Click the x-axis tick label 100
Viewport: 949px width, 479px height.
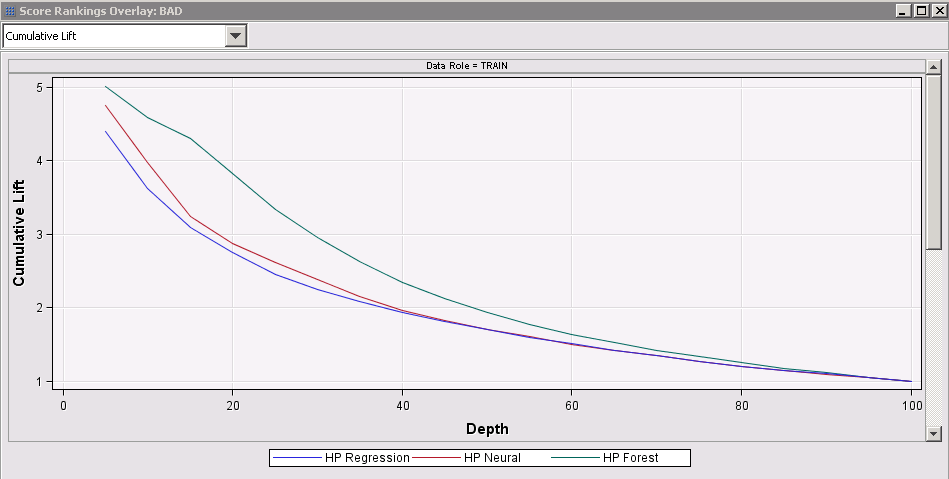[x=911, y=406]
